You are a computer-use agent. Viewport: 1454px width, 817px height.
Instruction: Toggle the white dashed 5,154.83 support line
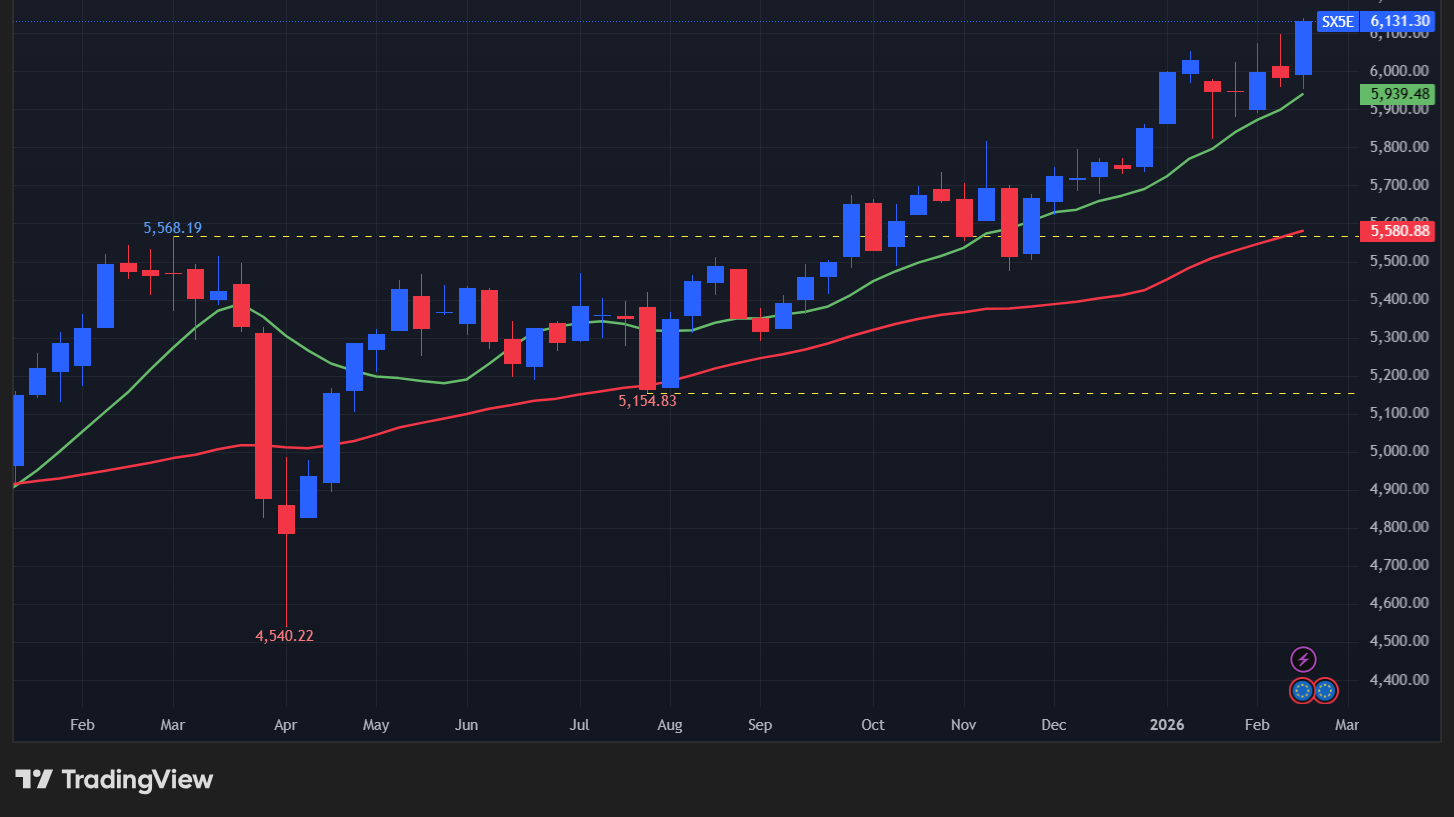tap(1000, 392)
